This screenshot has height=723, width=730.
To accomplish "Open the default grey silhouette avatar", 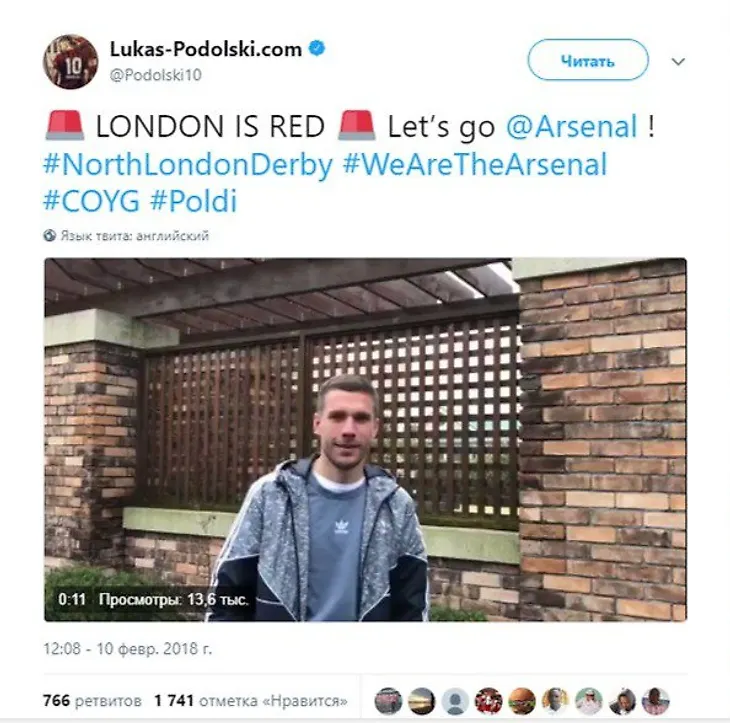I will pos(455,701).
